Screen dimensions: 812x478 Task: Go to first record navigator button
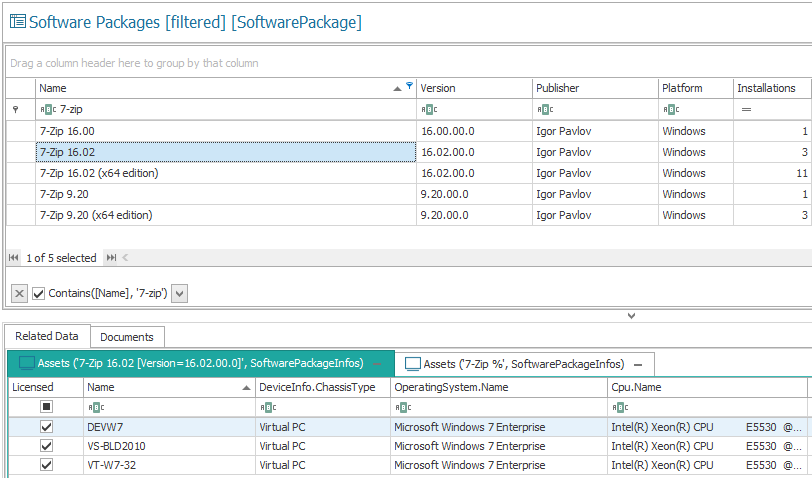(14, 257)
